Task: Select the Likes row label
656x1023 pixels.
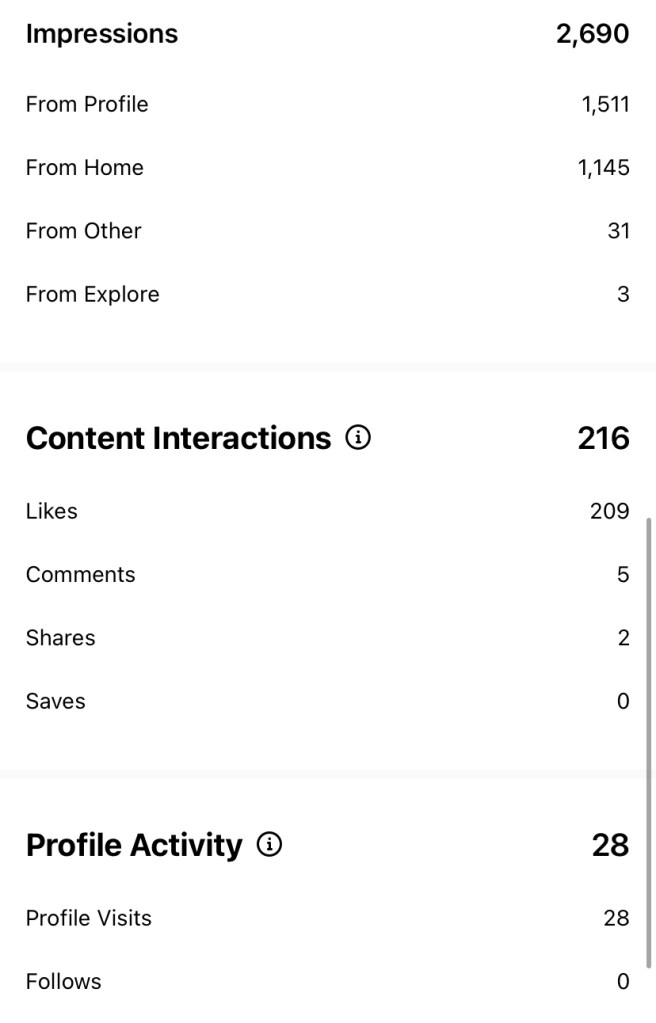Action: pos(52,511)
